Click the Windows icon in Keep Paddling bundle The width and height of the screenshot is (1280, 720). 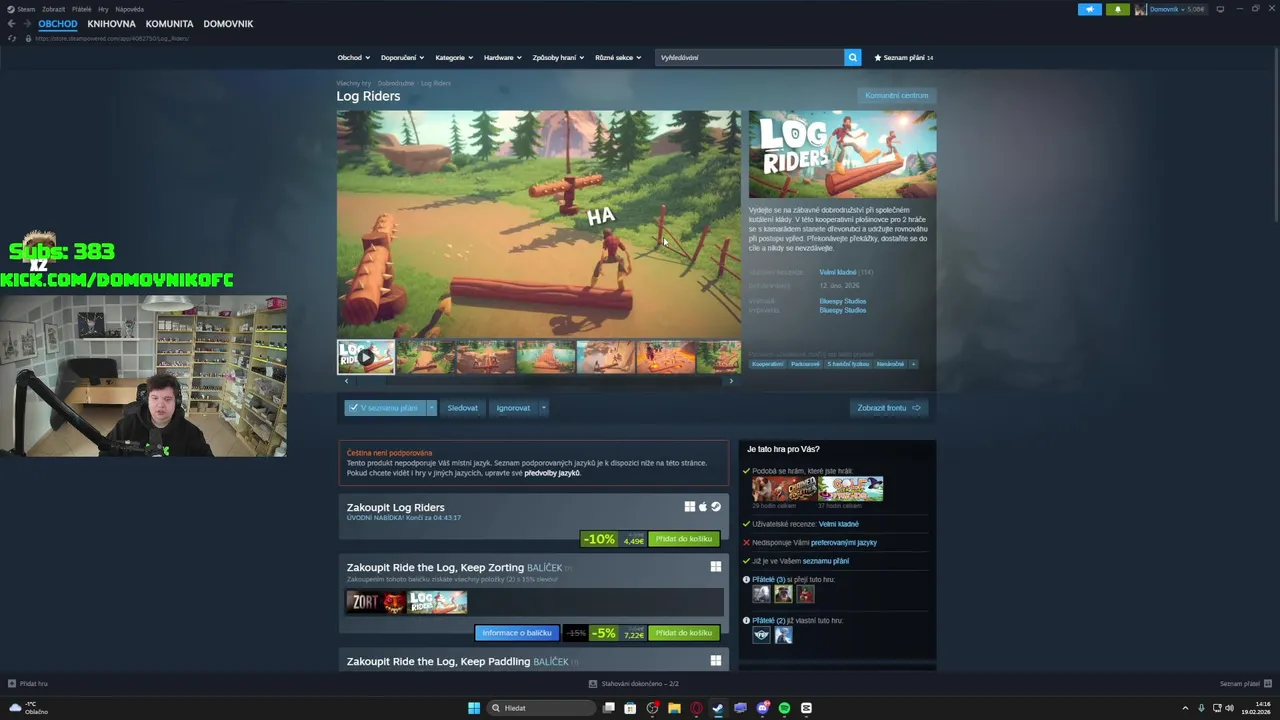click(715, 661)
